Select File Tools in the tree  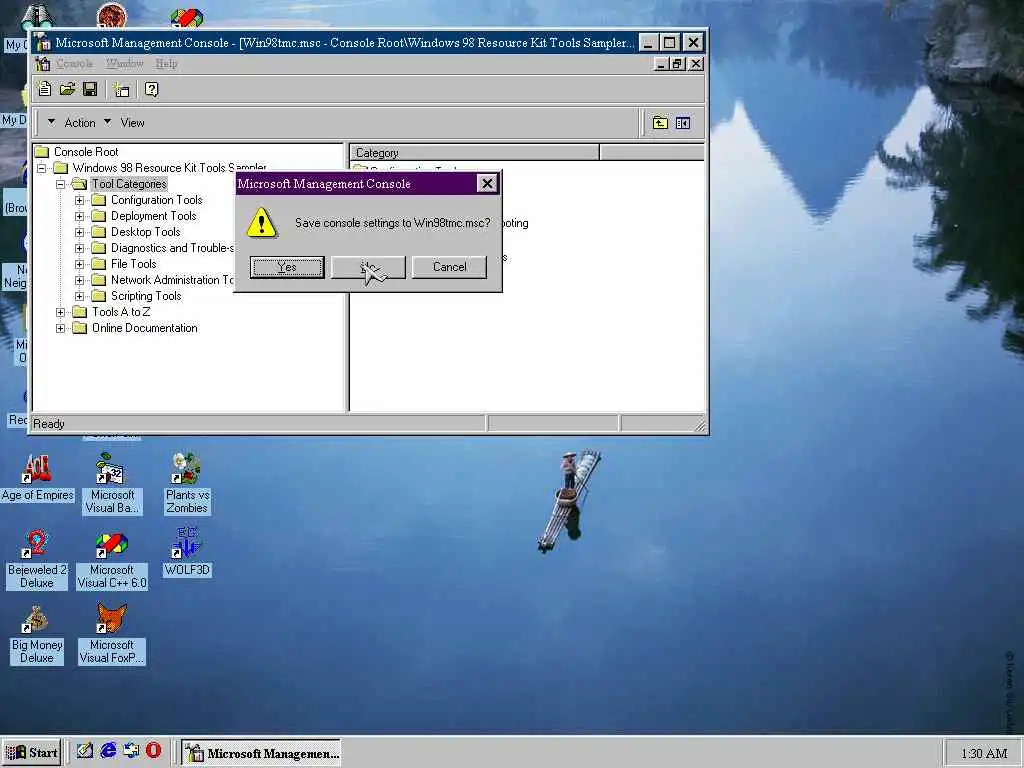point(134,264)
